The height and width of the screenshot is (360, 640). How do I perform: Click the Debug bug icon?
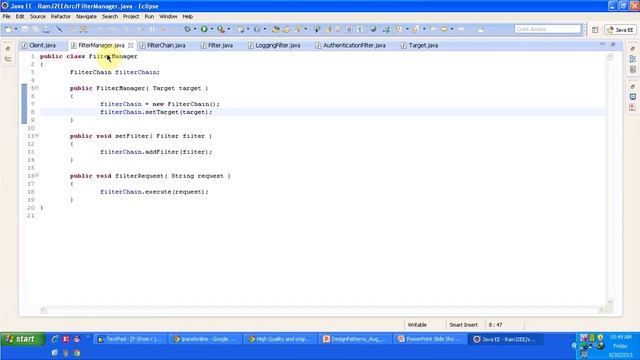tap(187, 29)
